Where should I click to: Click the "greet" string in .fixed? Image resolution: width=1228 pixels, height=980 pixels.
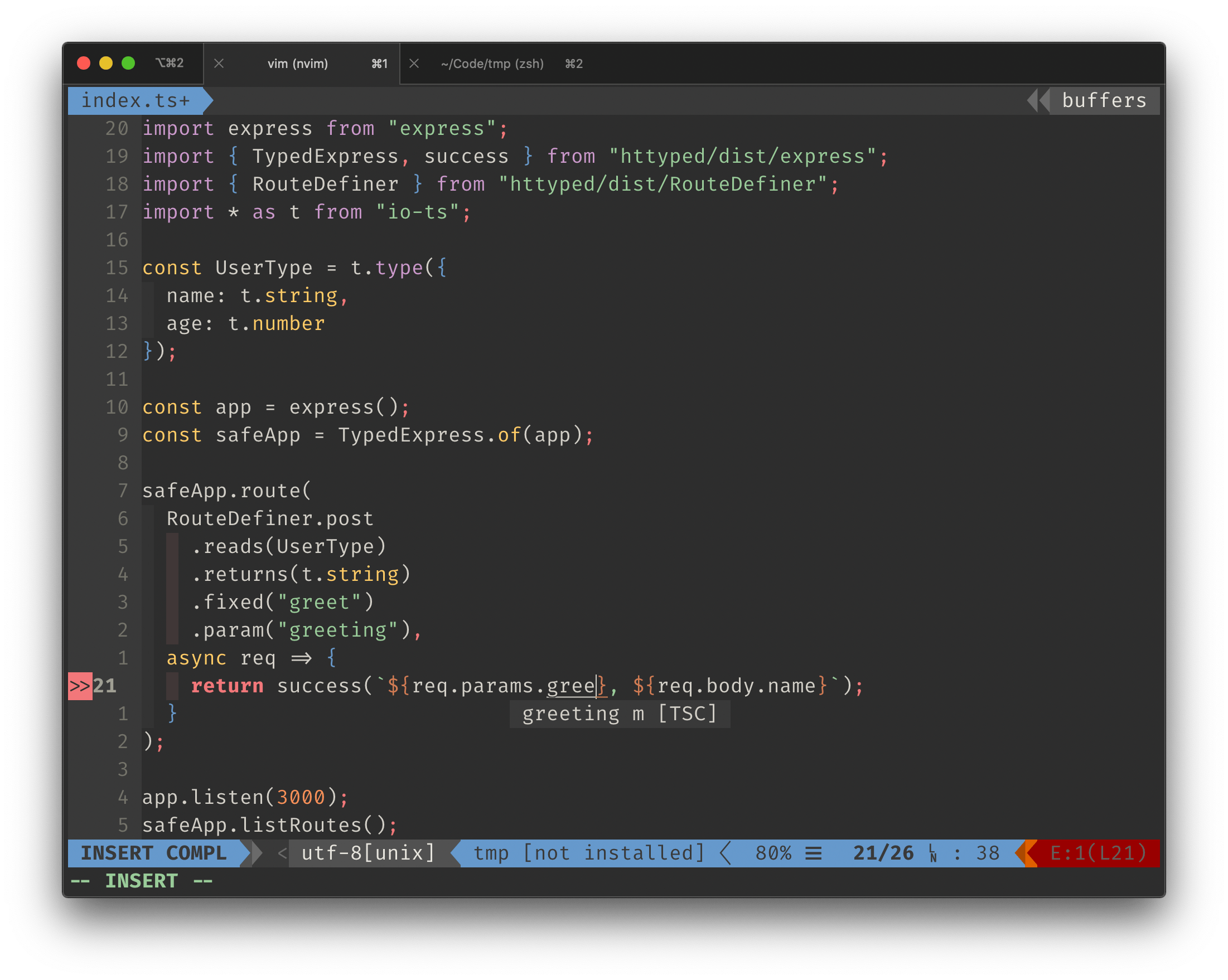click(x=320, y=603)
